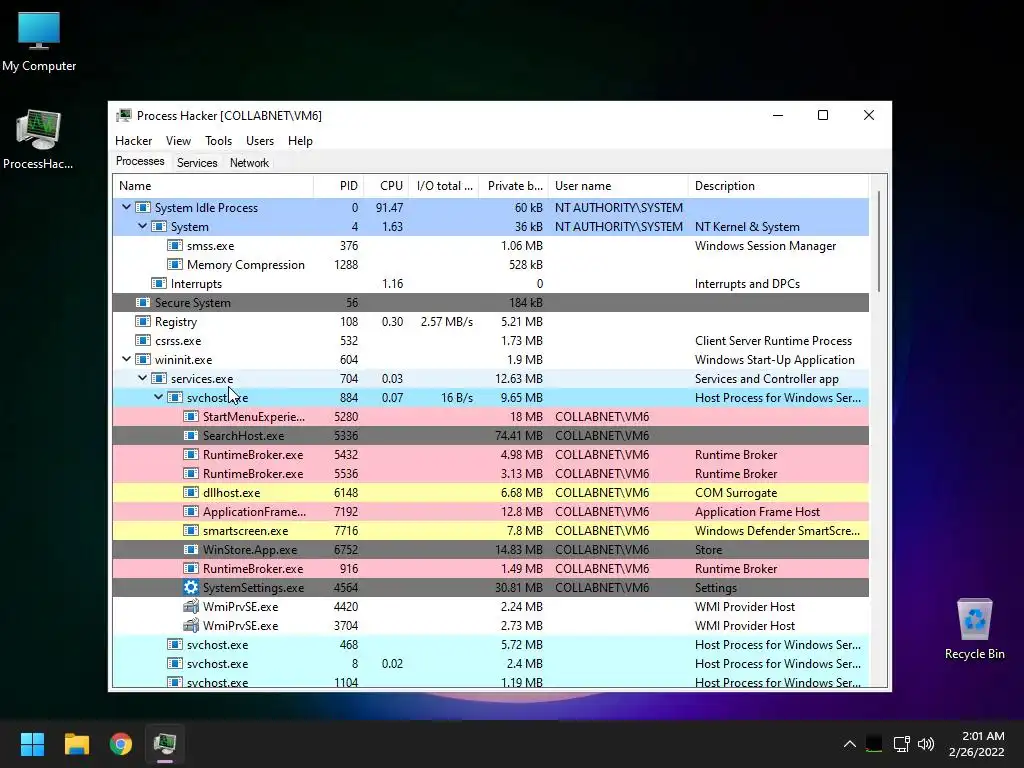1024x768 pixels.
Task: Collapse the wininit.exe tree node
Action: pyautogui.click(x=126, y=359)
